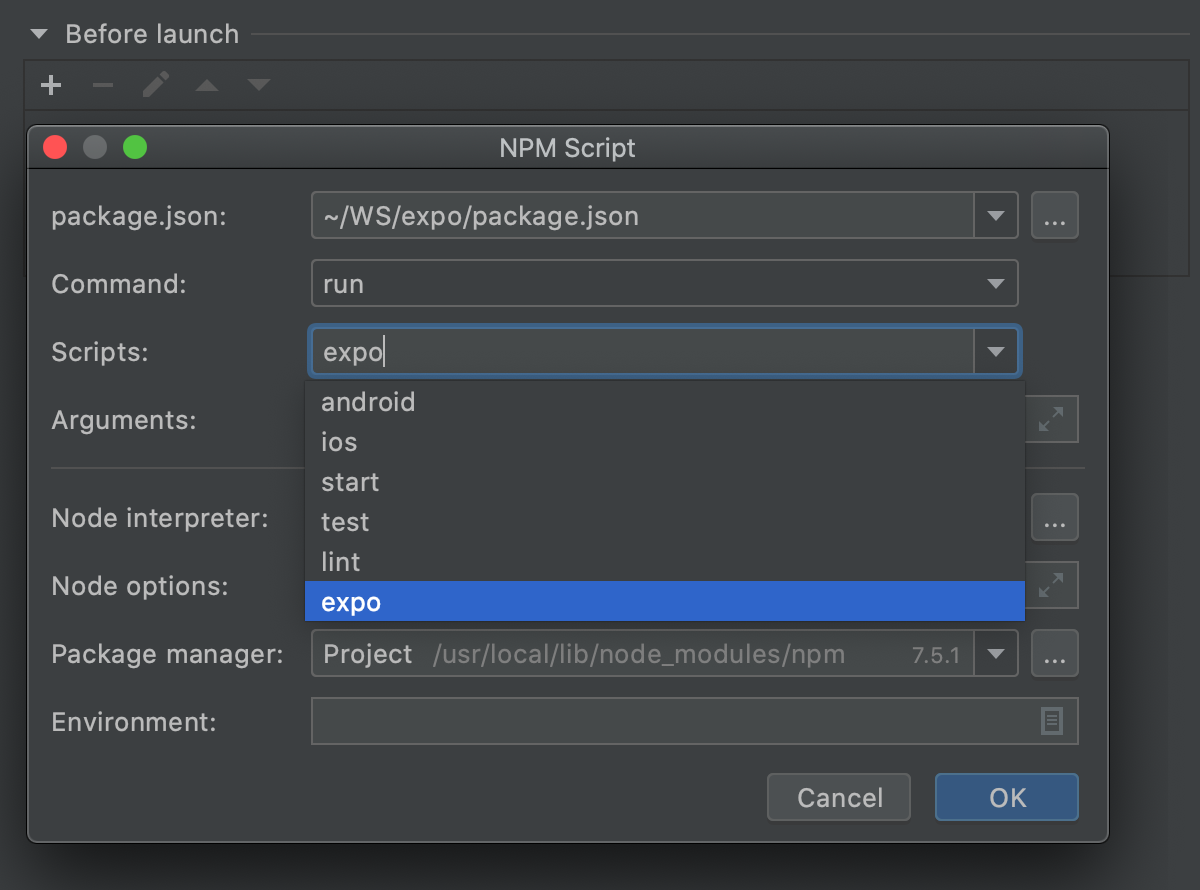This screenshot has width=1200, height=890.
Task: Confirm the dialog with OK
Action: [x=1006, y=797]
